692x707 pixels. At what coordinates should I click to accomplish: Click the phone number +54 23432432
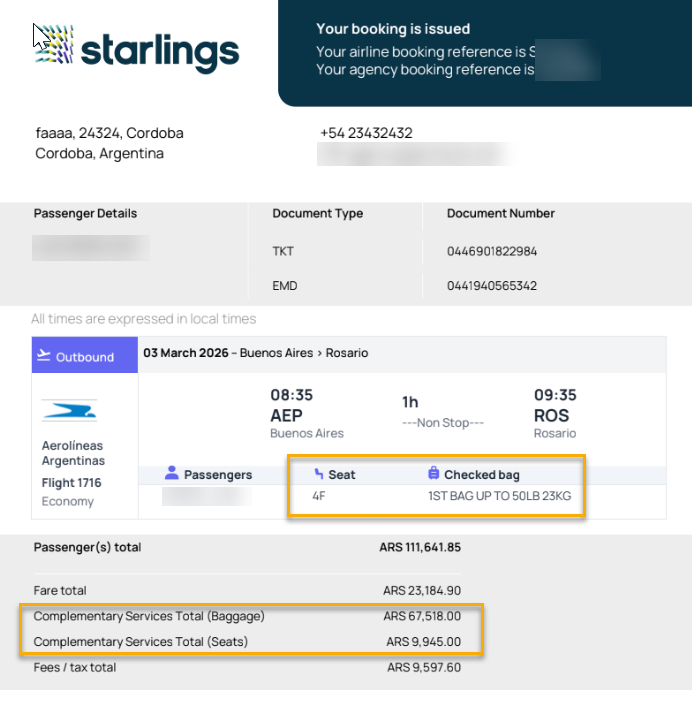coord(366,133)
